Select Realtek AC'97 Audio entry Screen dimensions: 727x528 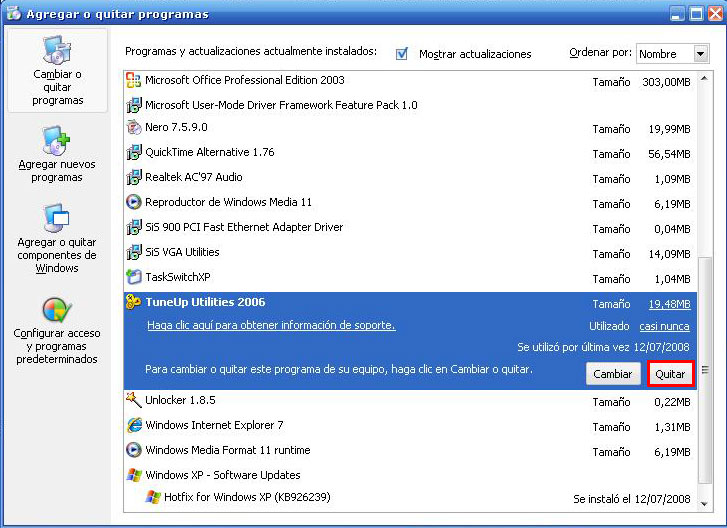[x=410, y=178]
